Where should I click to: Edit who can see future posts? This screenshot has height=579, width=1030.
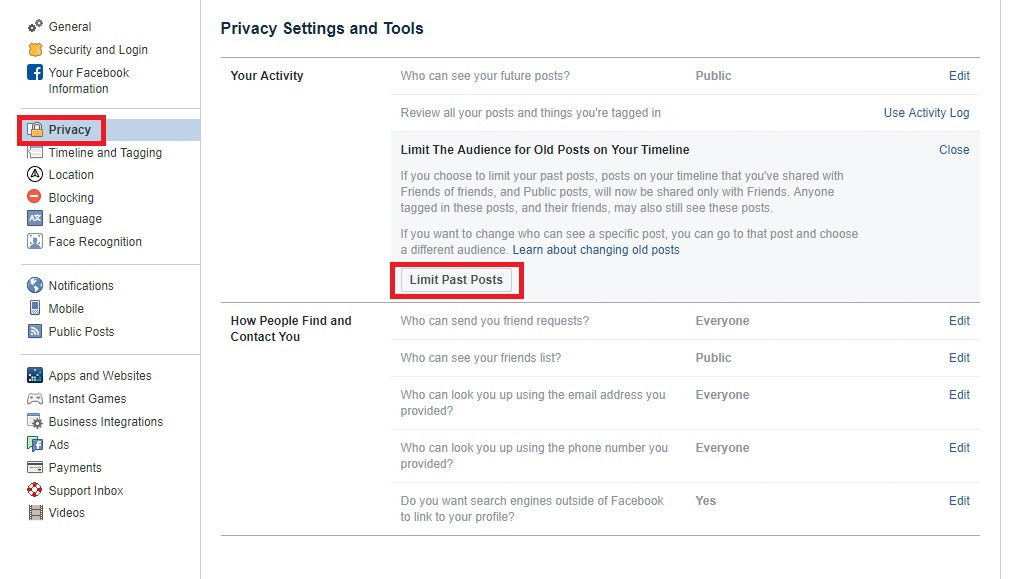(x=959, y=76)
